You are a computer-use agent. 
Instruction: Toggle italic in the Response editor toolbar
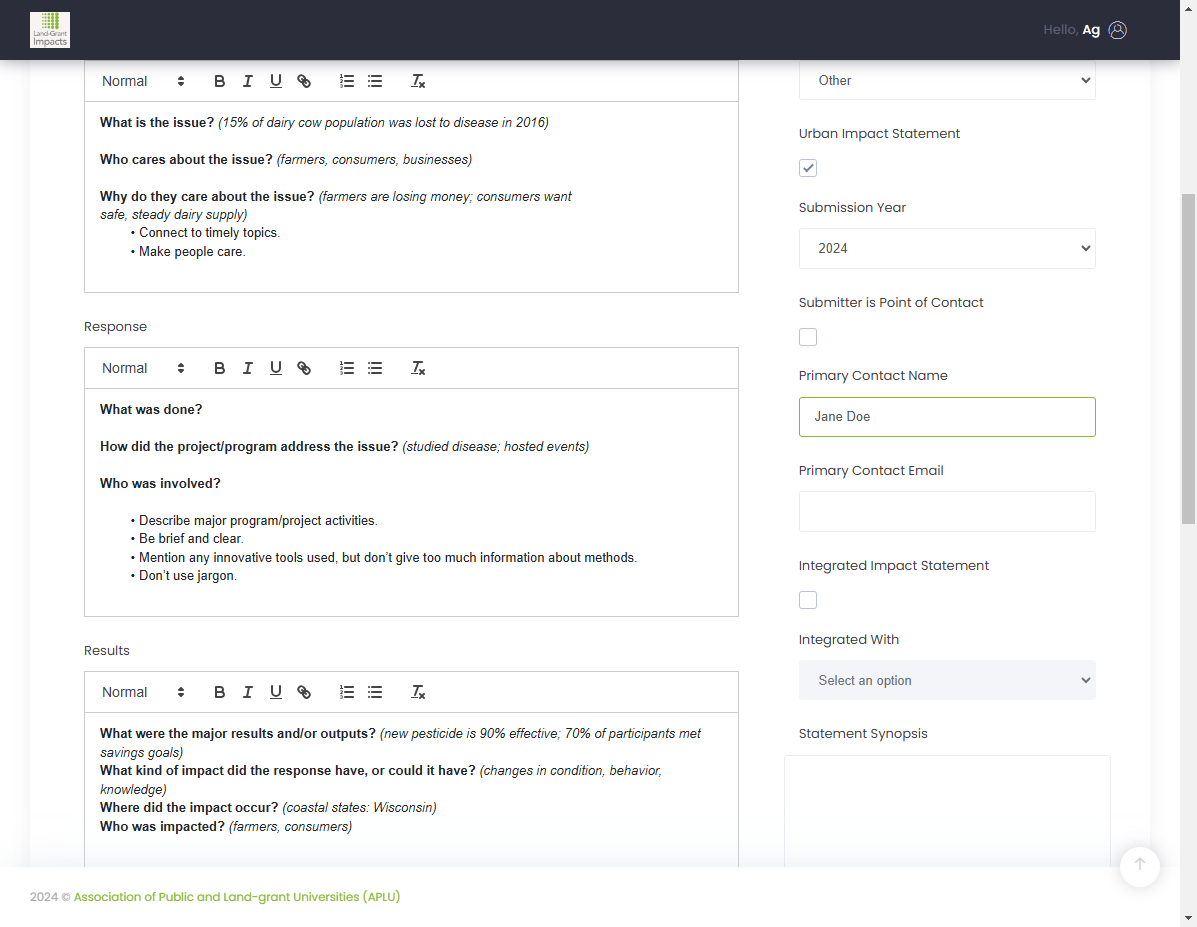(247, 368)
